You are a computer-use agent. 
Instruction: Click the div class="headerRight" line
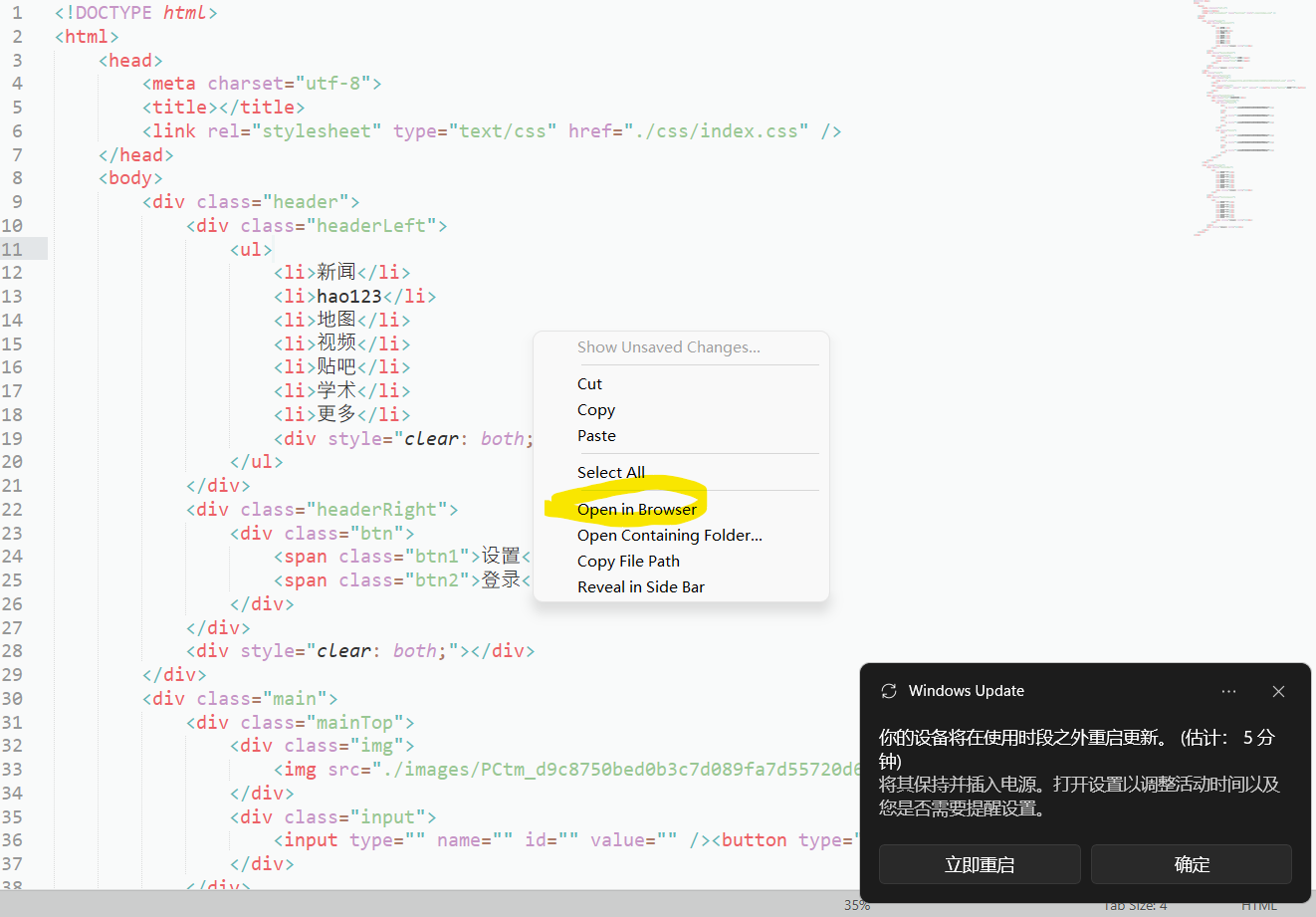323,509
